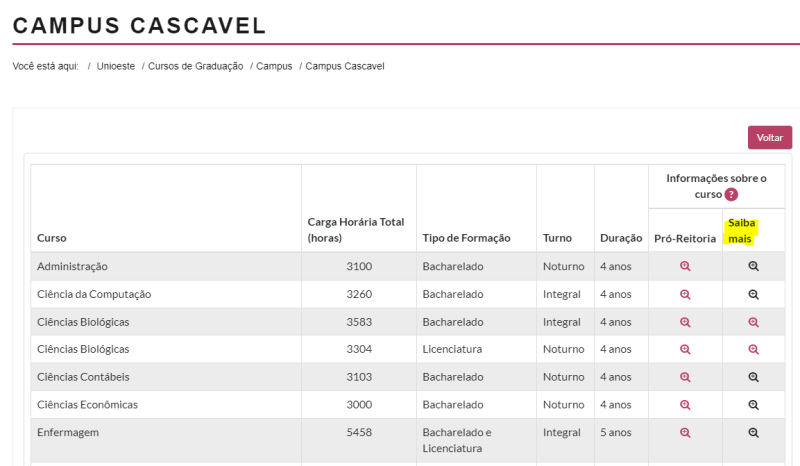Screen dimensions: 800x466
Task: Click Pró-Reitoria magnifier for Ciências Contábeis
Action: pos(685,377)
